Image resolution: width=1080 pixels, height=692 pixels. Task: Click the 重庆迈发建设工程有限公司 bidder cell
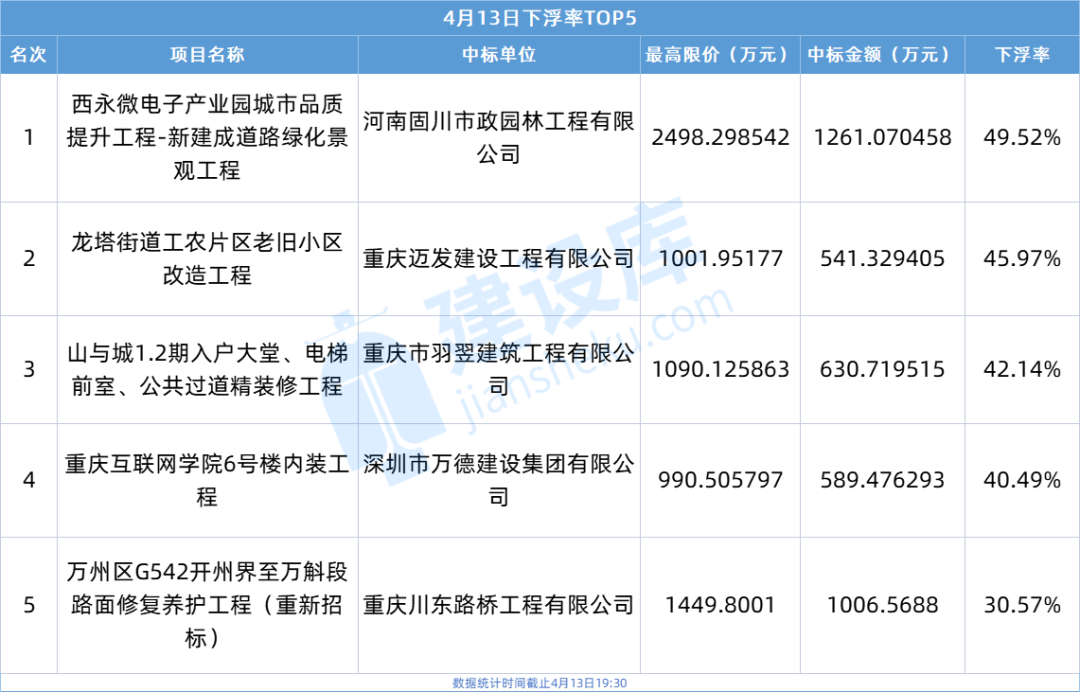pos(498,259)
